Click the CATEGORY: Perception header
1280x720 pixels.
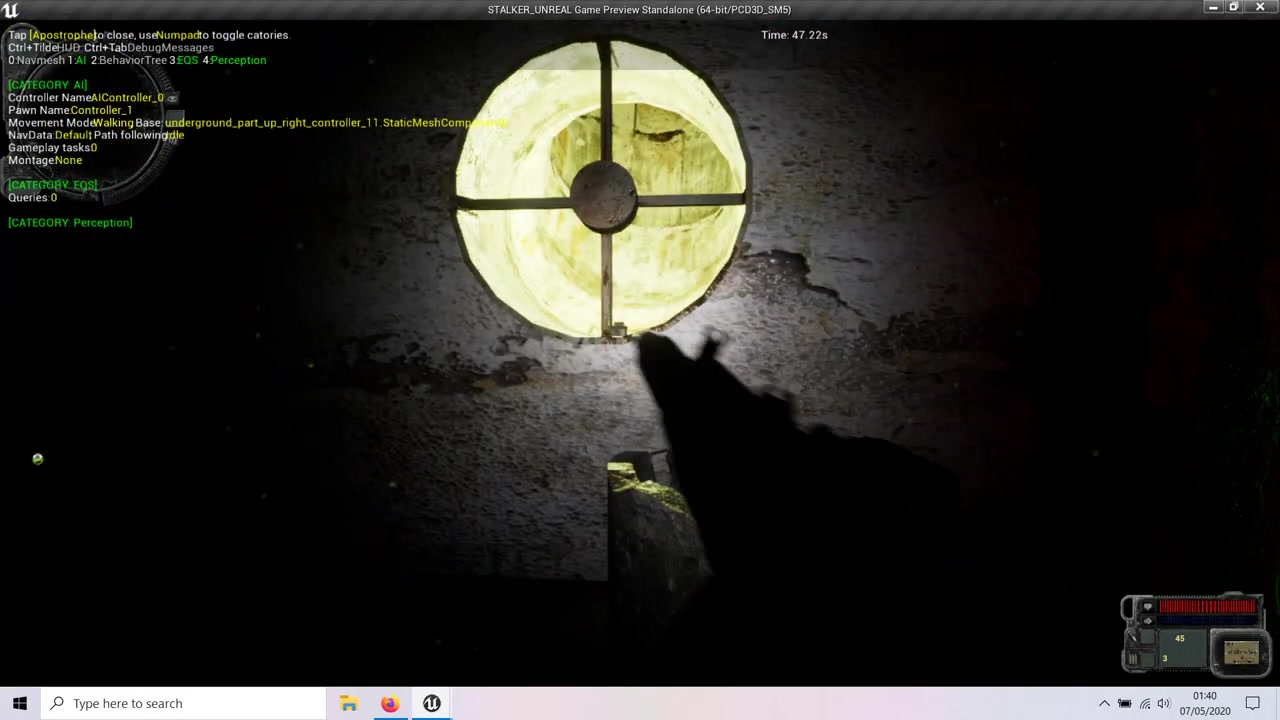(70, 223)
